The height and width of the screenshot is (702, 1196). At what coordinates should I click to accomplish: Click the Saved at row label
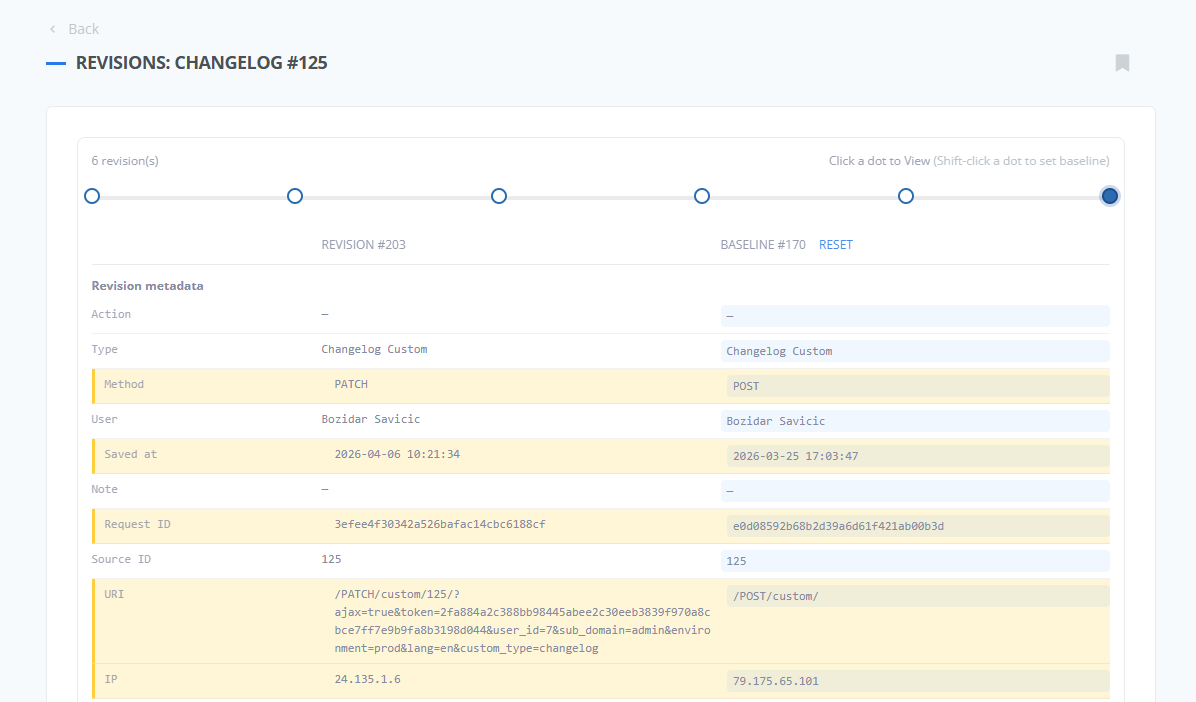point(130,455)
